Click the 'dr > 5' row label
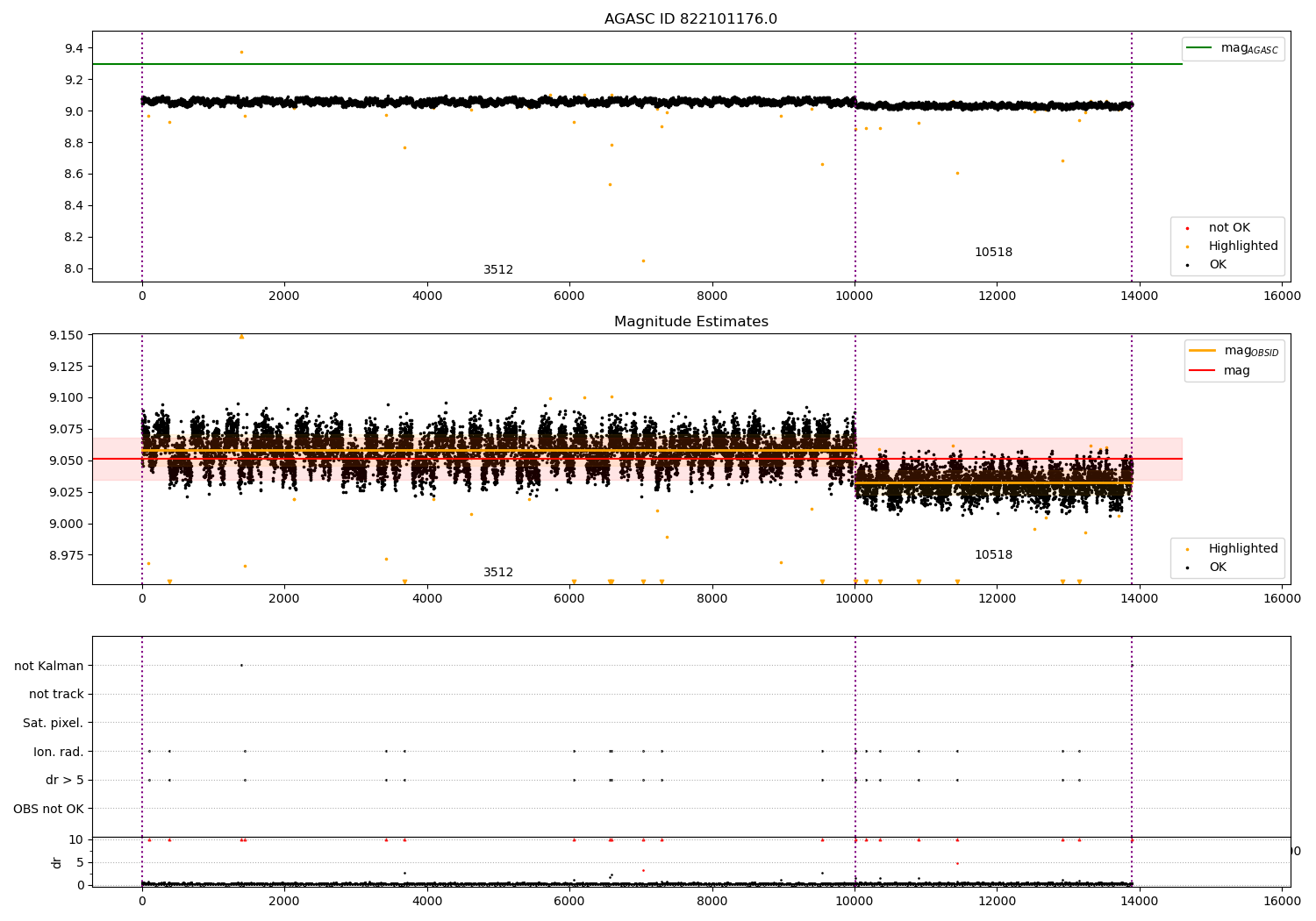Screen dimensions: 1316x921 click(x=65, y=781)
